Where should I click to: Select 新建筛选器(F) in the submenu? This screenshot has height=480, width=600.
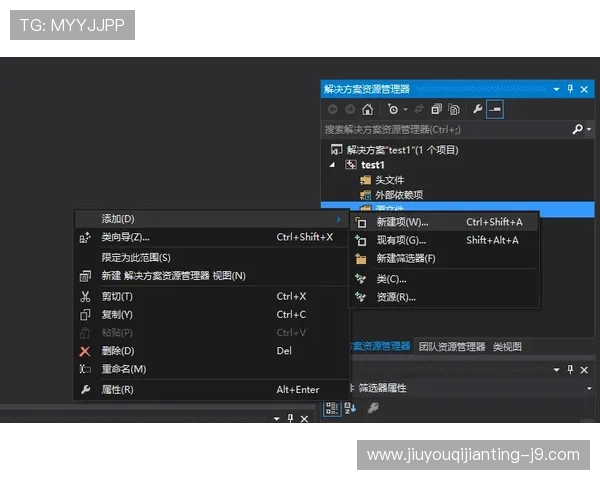pos(444,259)
